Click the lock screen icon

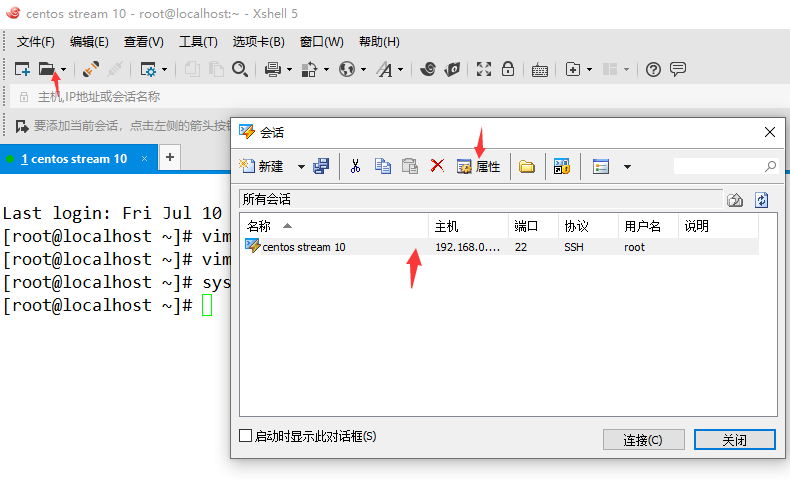tap(508, 69)
